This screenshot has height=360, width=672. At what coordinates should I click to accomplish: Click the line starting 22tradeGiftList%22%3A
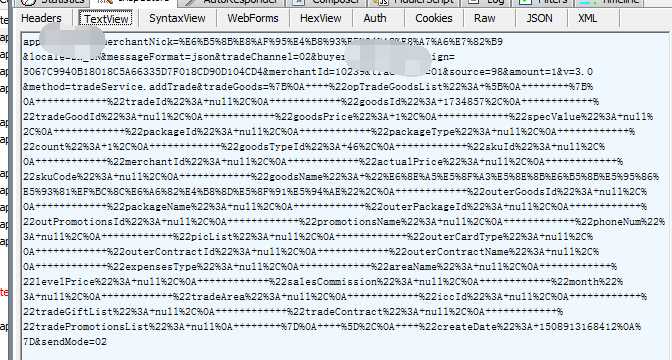293,312
